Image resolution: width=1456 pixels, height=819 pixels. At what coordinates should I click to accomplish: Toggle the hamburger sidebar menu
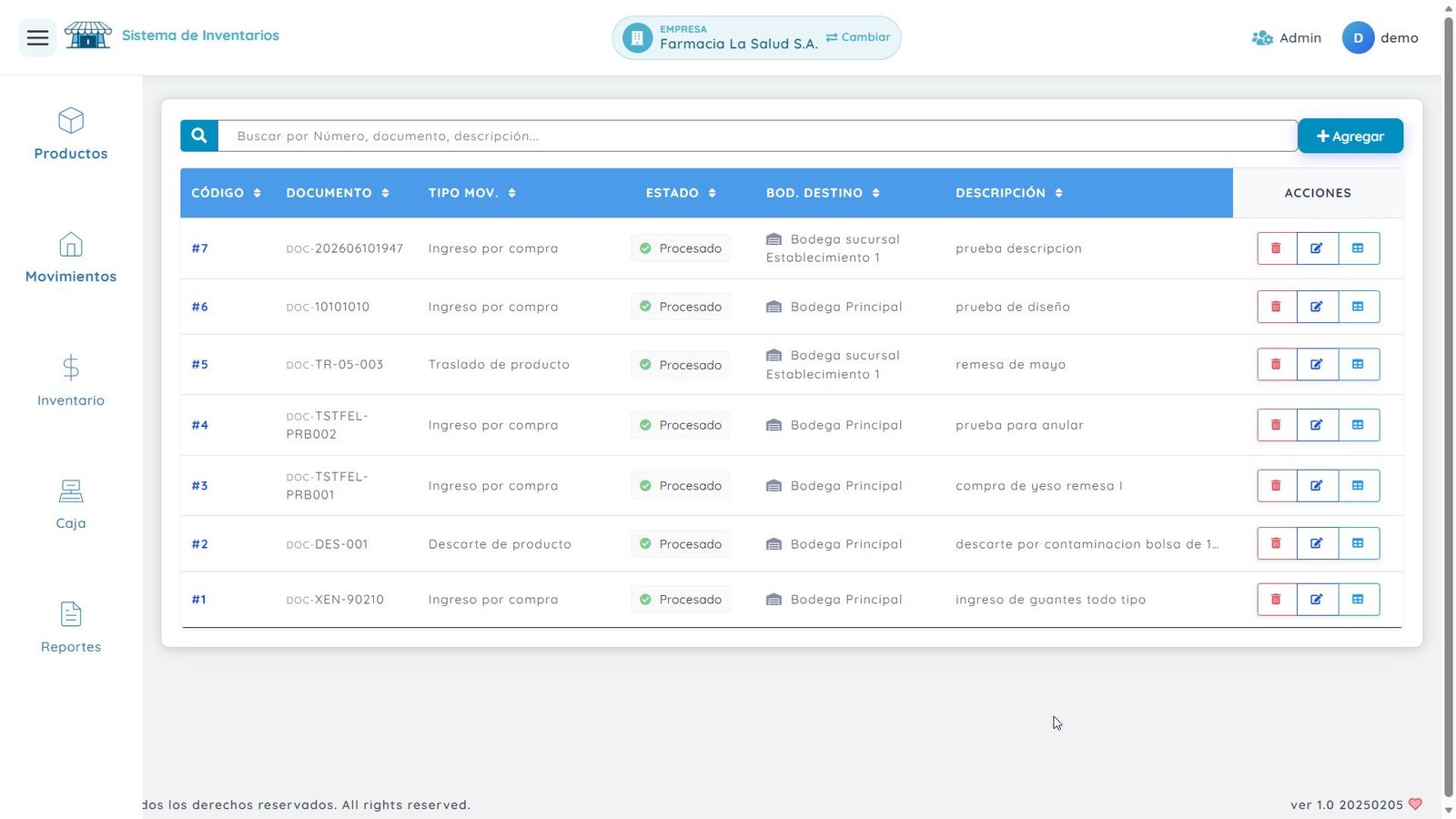37,37
